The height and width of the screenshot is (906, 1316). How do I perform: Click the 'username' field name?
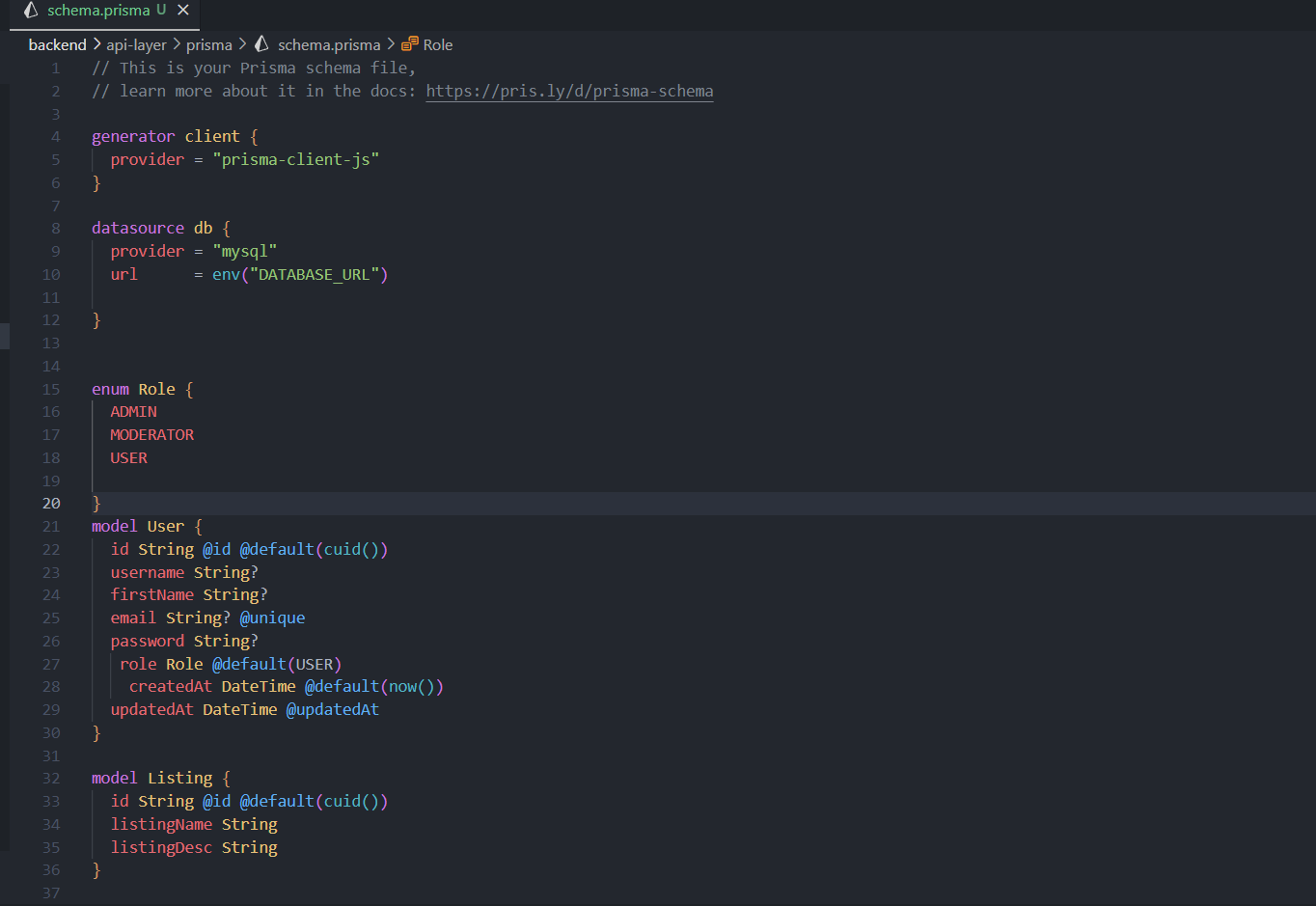pos(148,573)
